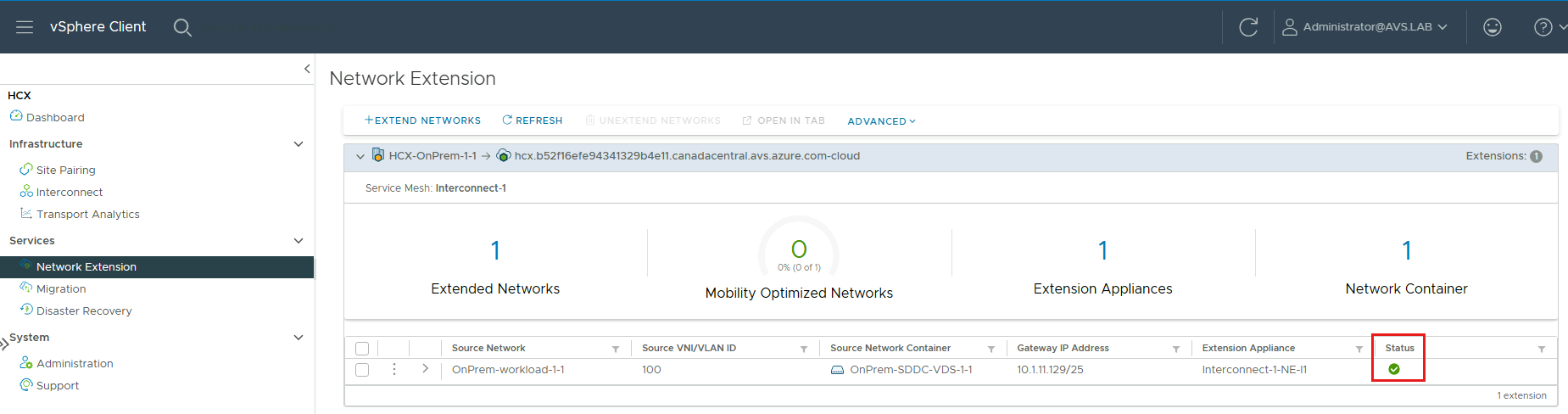Click the VLAN ID 100 cell
Image resolution: width=1568 pixels, height=414 pixels.
651,370
